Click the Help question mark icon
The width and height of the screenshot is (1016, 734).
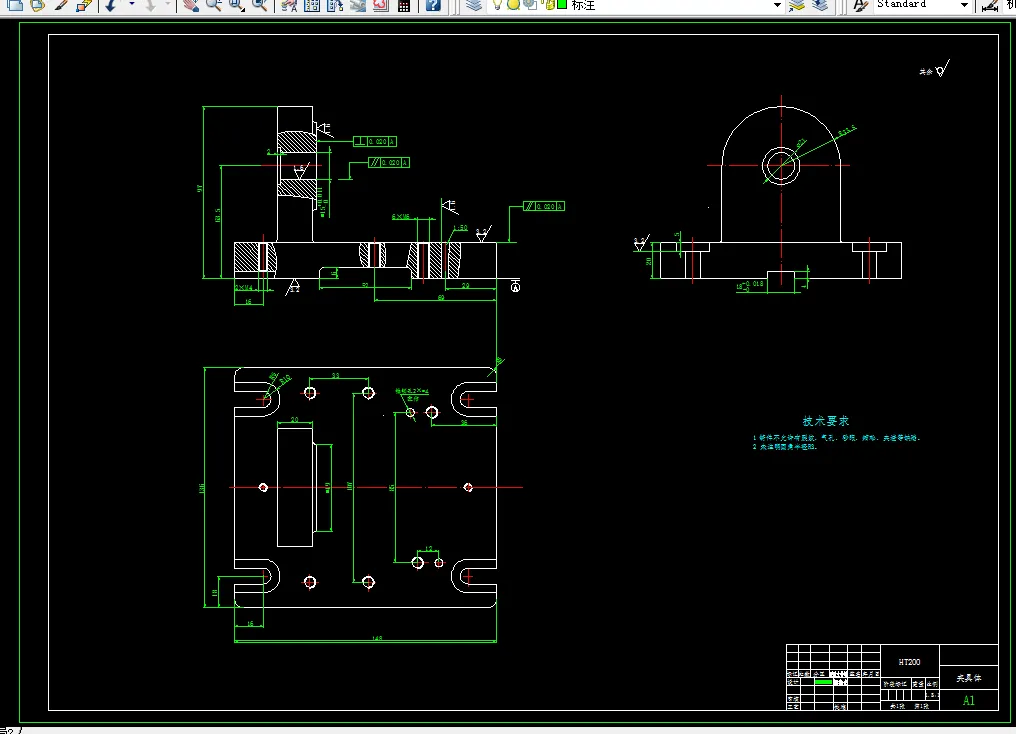(433, 5)
